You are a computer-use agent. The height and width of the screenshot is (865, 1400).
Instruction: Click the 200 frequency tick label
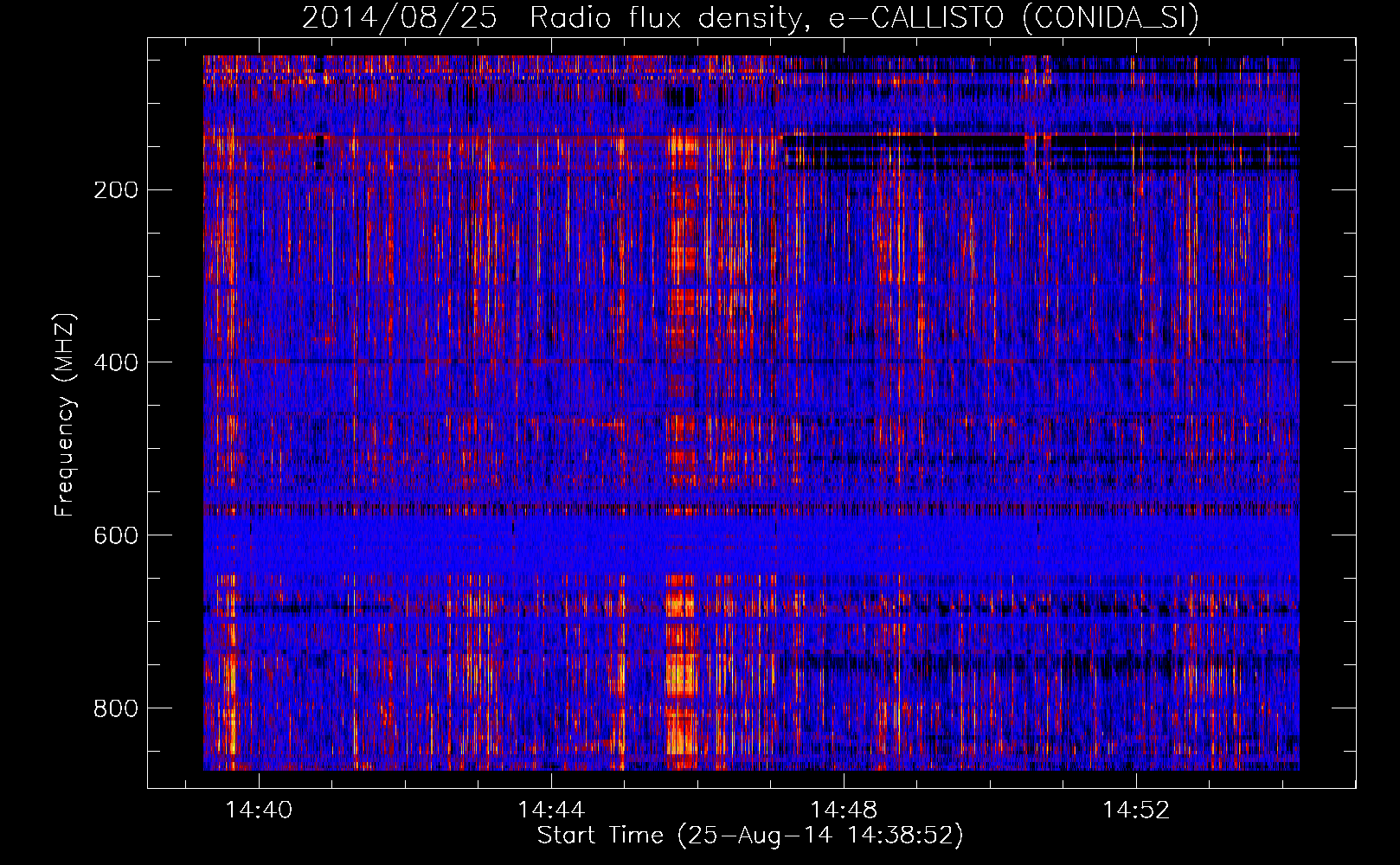116,190
